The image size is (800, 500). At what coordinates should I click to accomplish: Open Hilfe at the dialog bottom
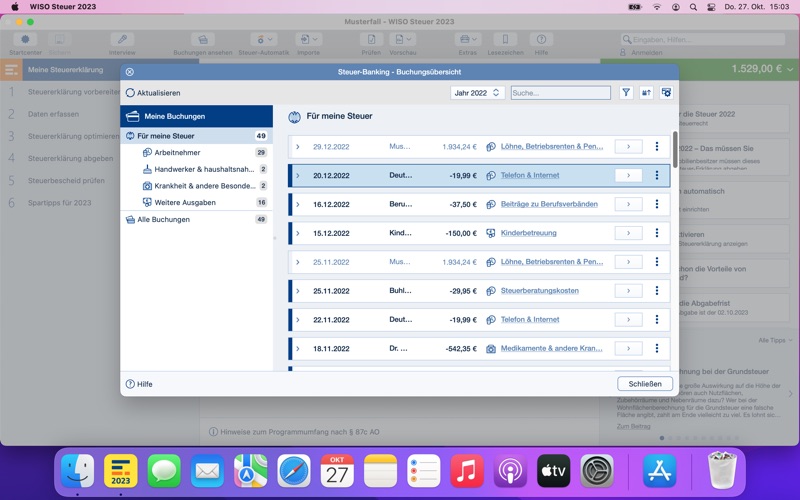point(139,384)
